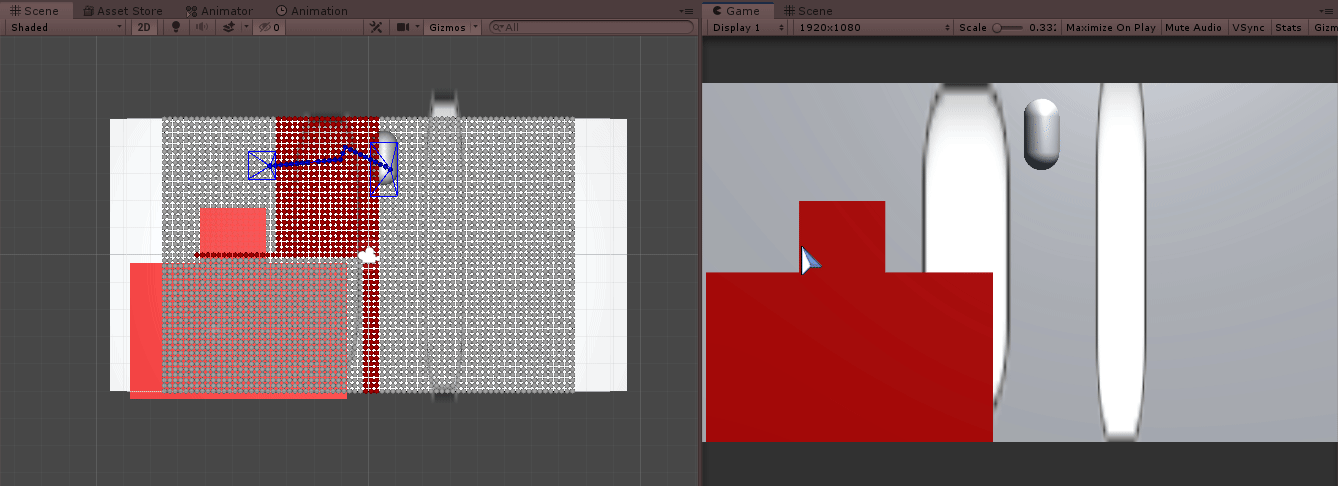Click the Scale slider handle

pyautogui.click(x=997, y=27)
